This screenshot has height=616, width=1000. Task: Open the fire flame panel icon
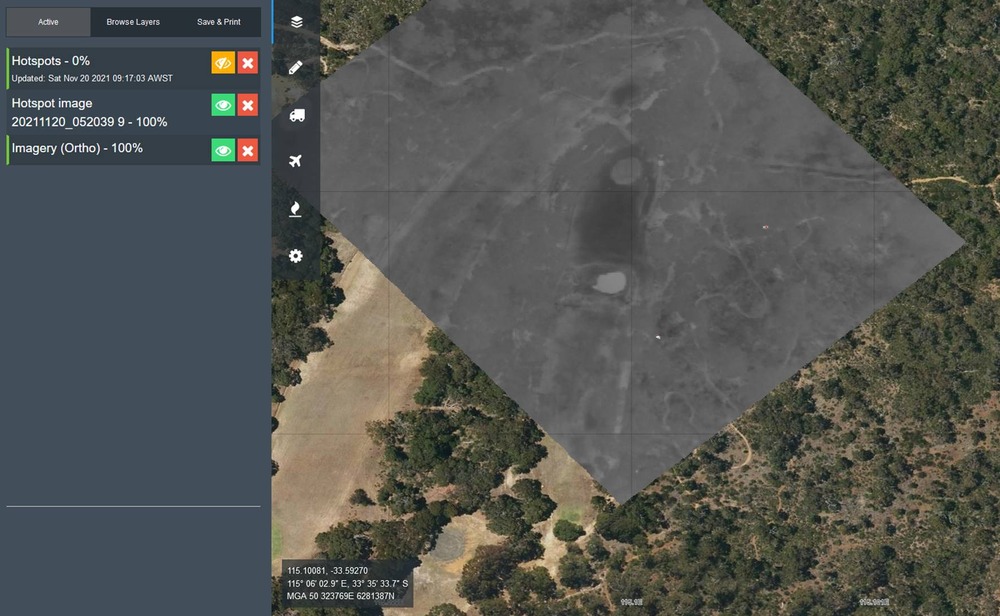click(296, 209)
